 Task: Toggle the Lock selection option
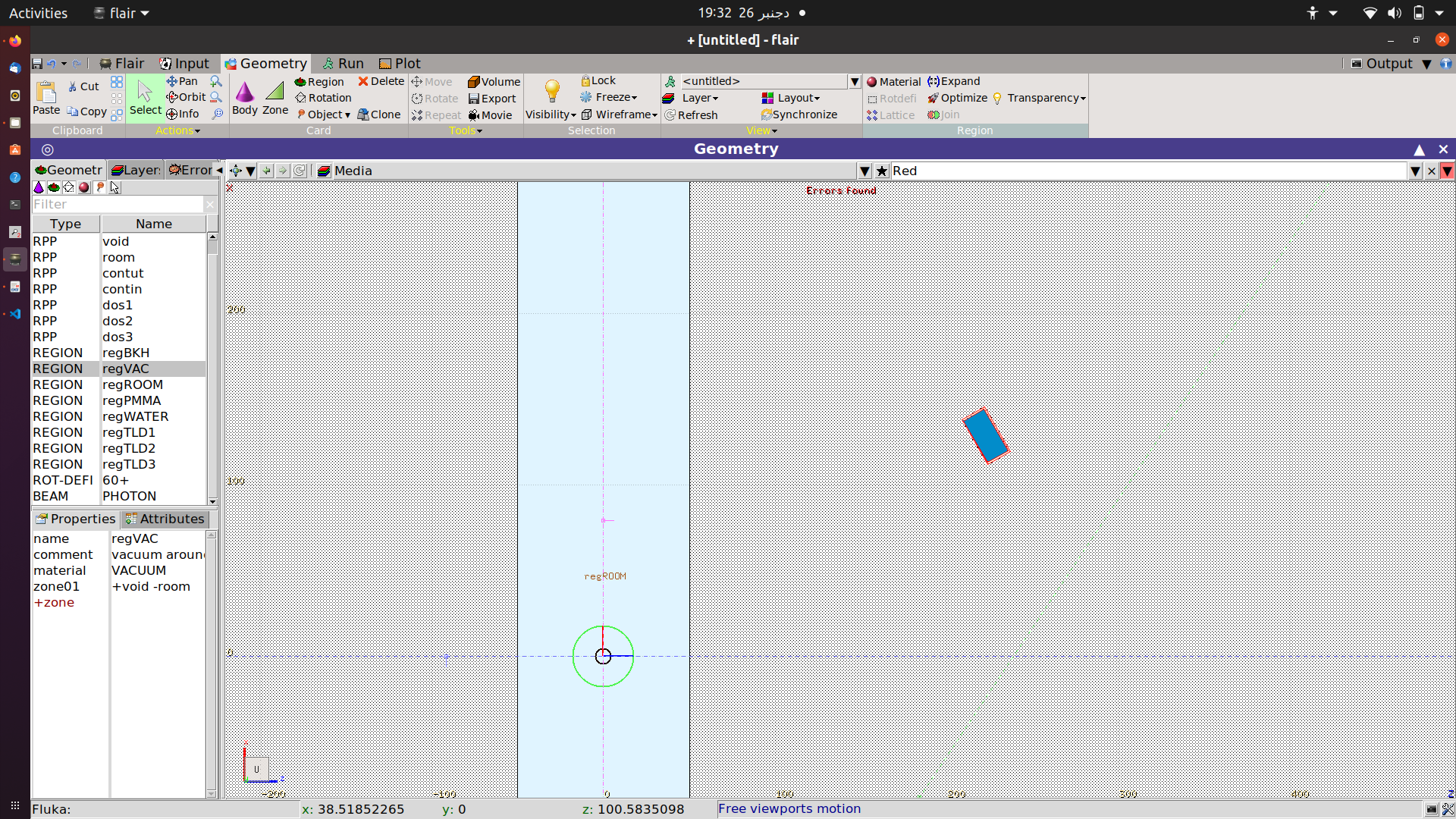pyautogui.click(x=598, y=80)
